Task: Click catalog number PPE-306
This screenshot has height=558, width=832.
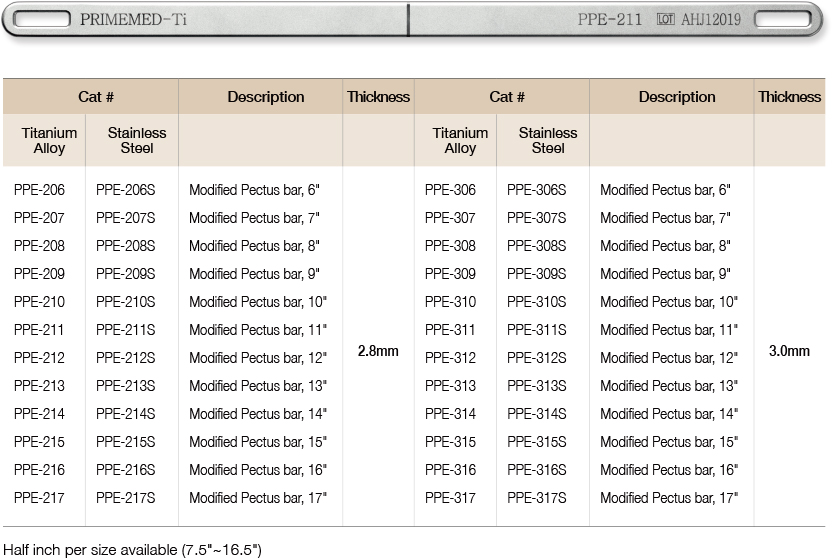Action: click(451, 190)
